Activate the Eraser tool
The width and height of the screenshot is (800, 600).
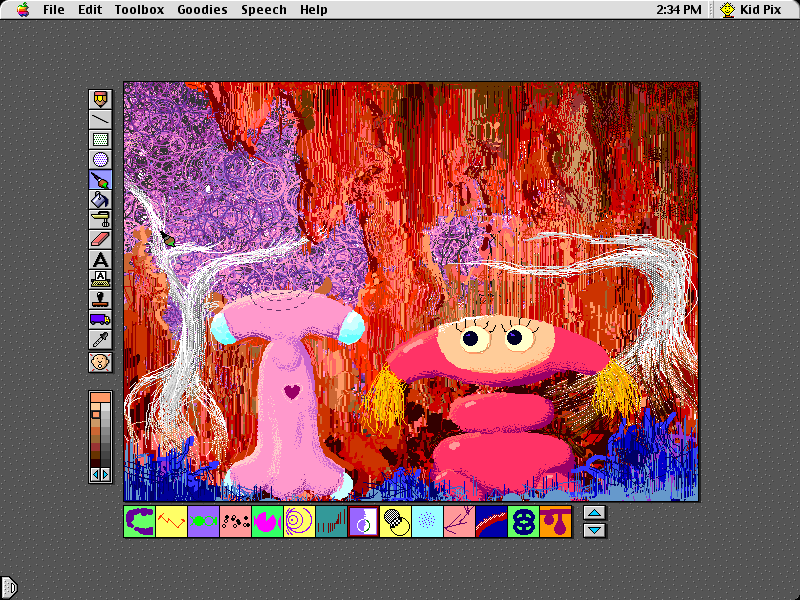100,240
